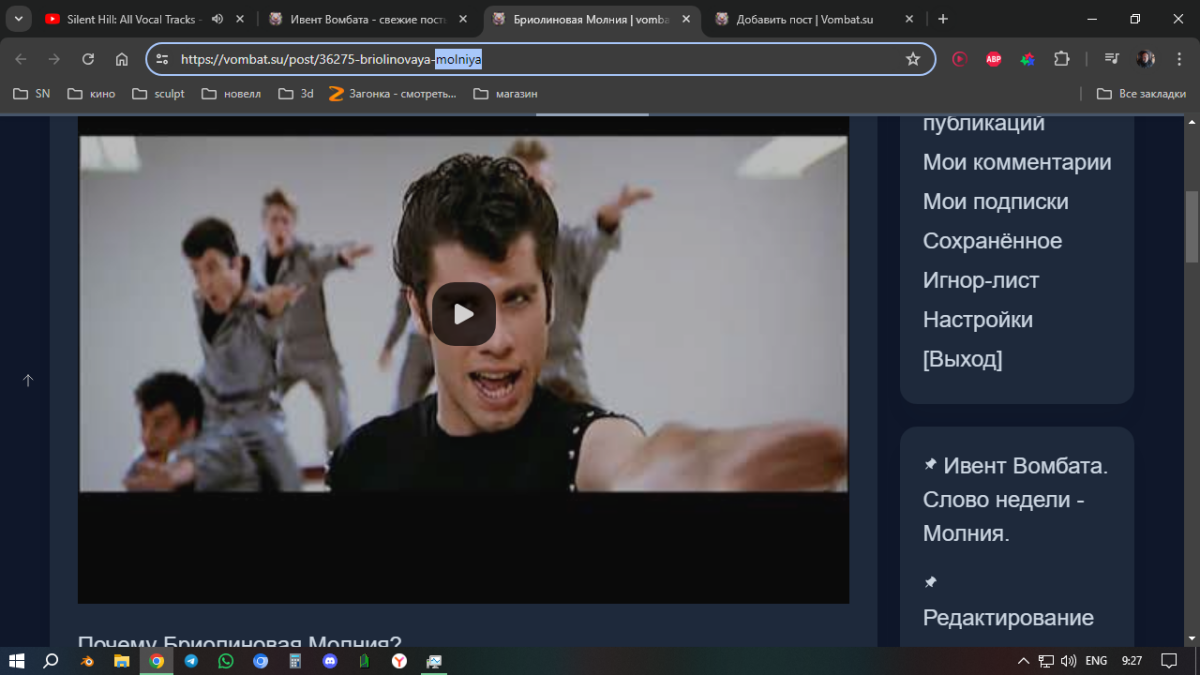The image size is (1200, 675).
Task: Close the Ивент Вомбата tab
Action: pos(463,19)
